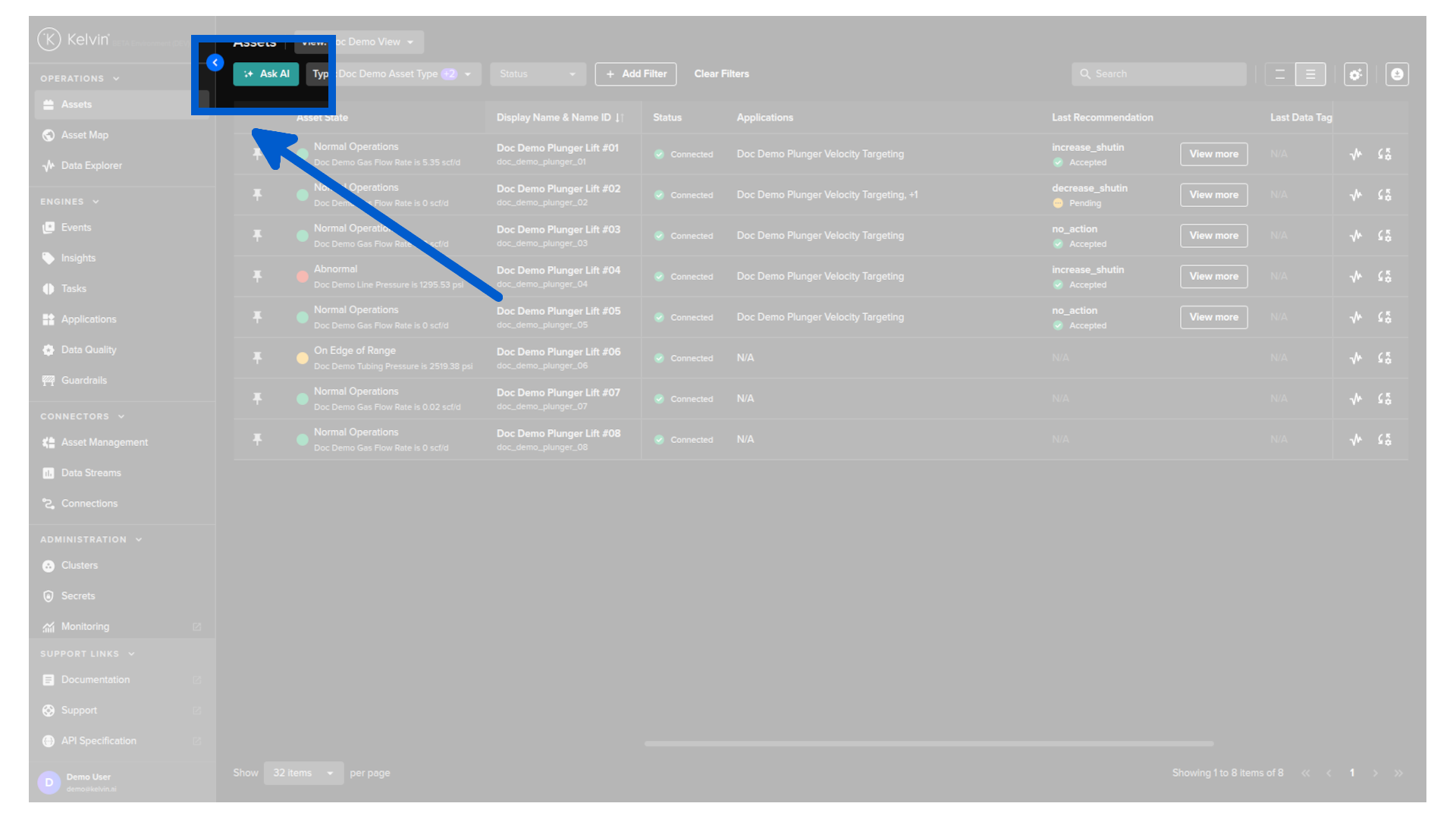Click the Guardrails sidebar icon
Screen dimensions: 1456x819
tap(49, 380)
